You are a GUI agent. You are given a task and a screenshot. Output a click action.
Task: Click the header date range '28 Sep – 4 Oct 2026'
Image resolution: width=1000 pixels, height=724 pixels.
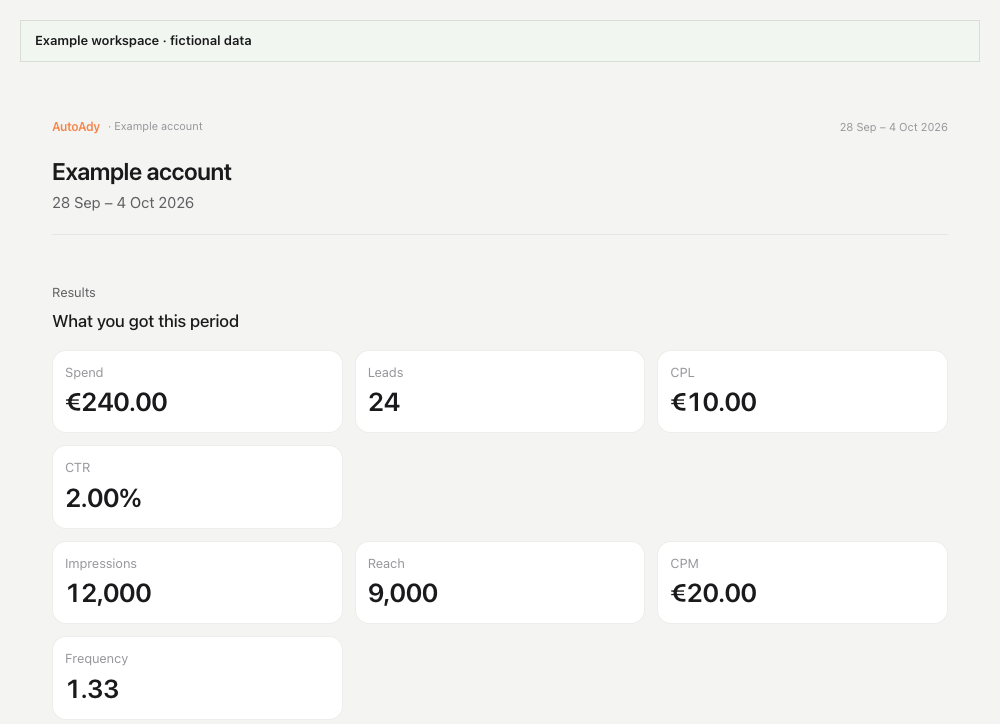coord(893,127)
